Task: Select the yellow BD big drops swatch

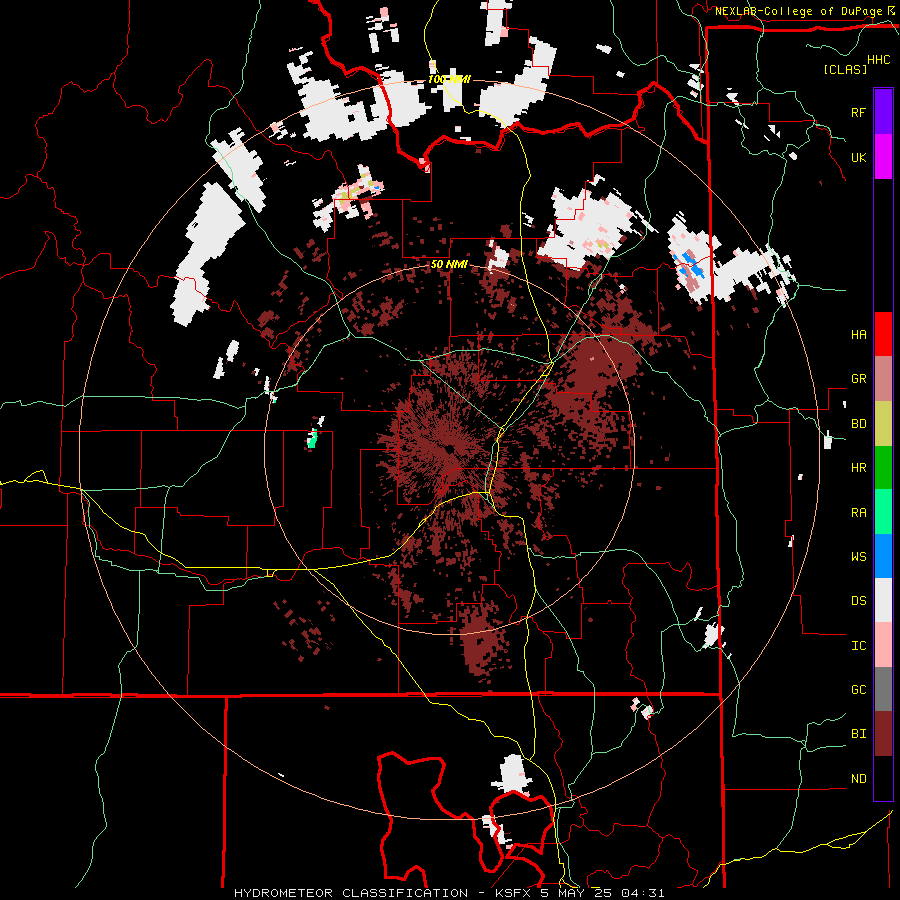Action: (x=883, y=423)
